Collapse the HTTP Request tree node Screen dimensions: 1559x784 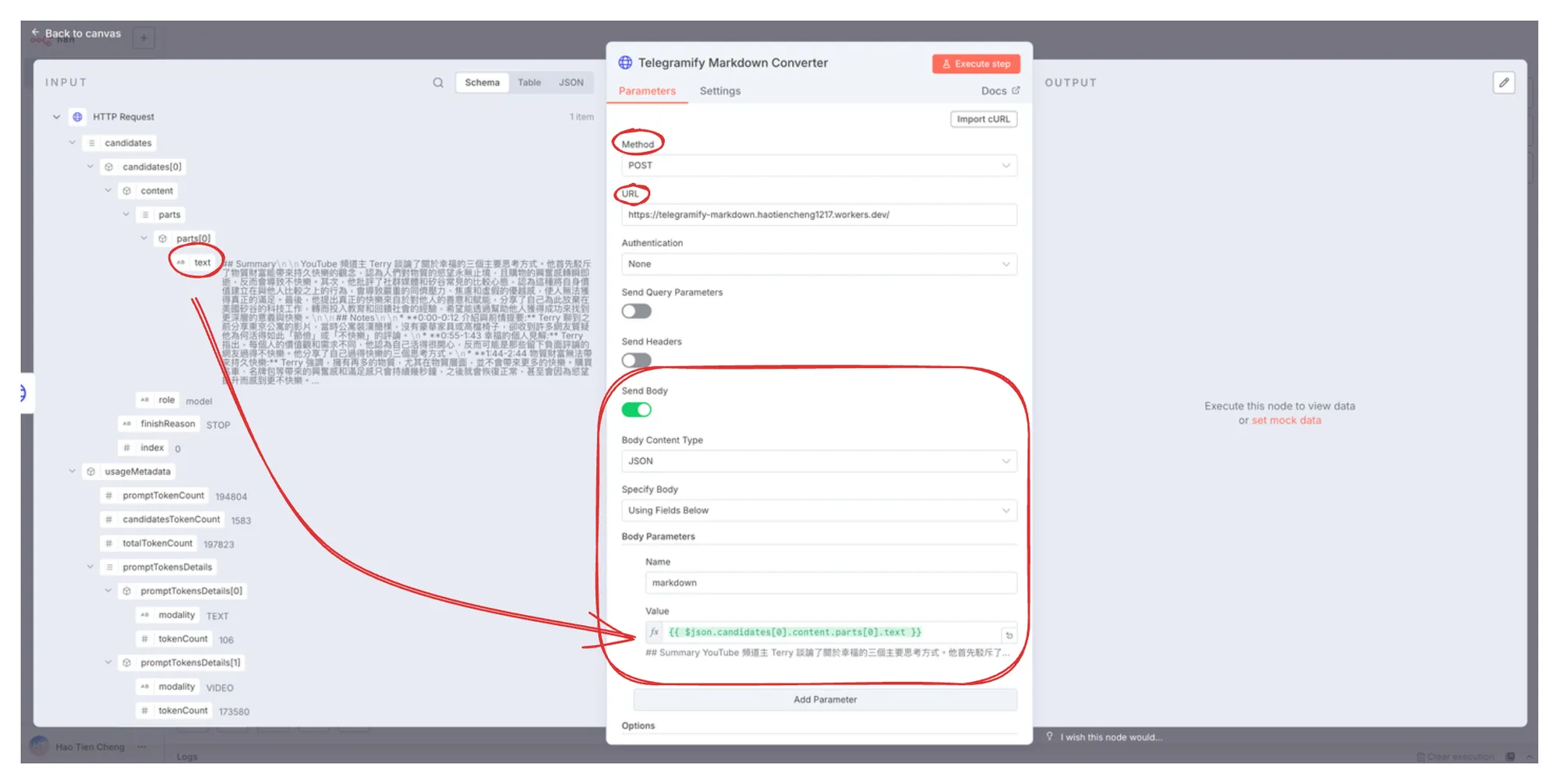[56, 117]
